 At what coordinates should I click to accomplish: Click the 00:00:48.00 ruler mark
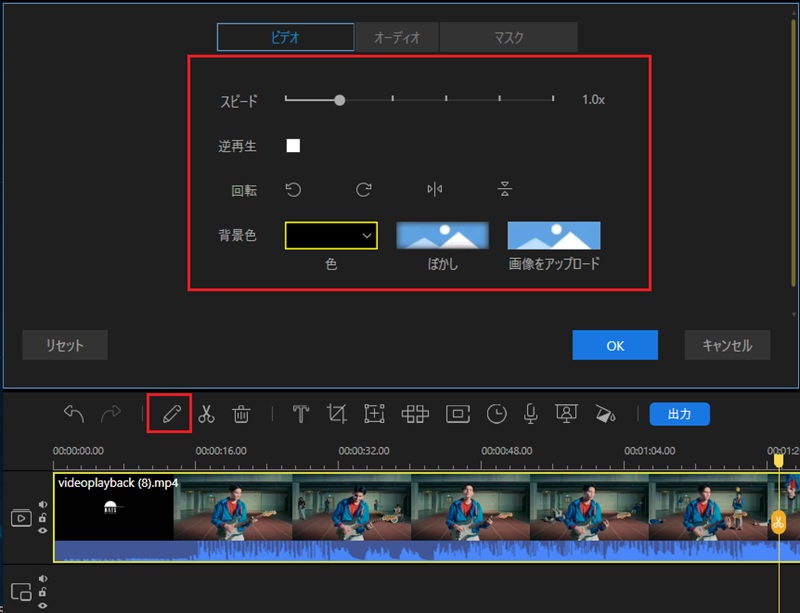tap(507, 451)
